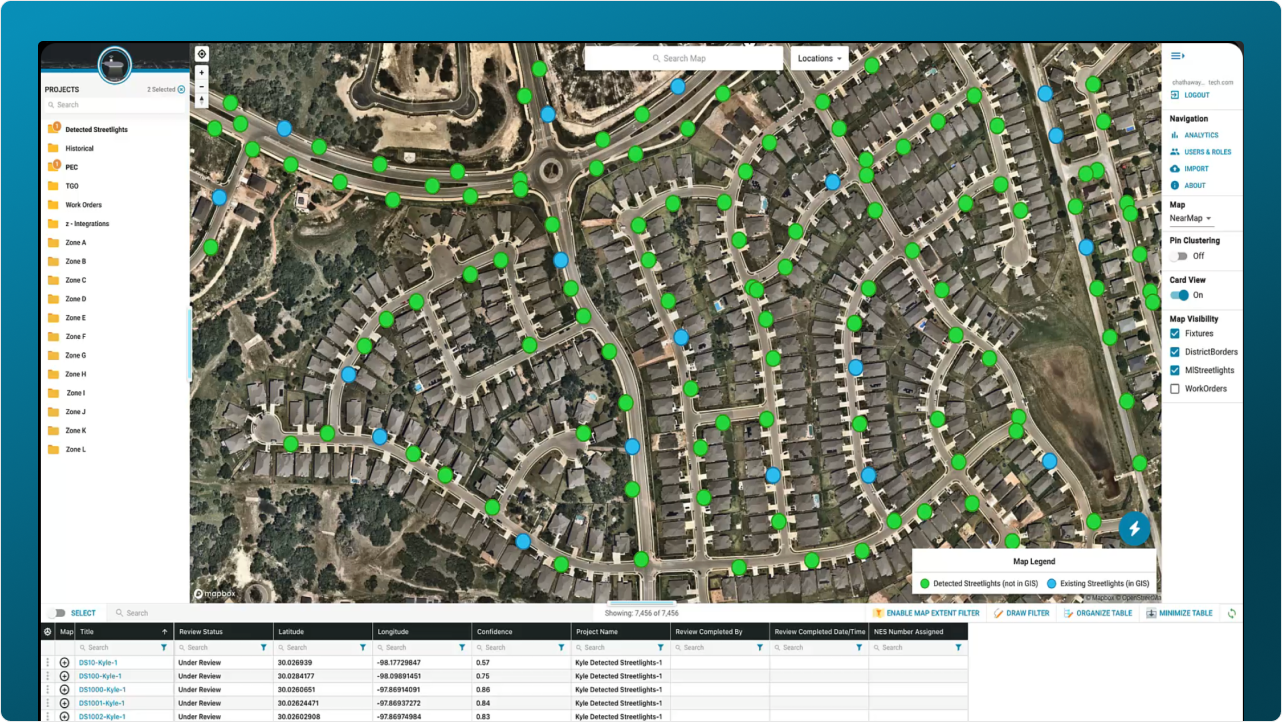
Task: Go to Users & Roles navigation item
Action: click(1207, 152)
